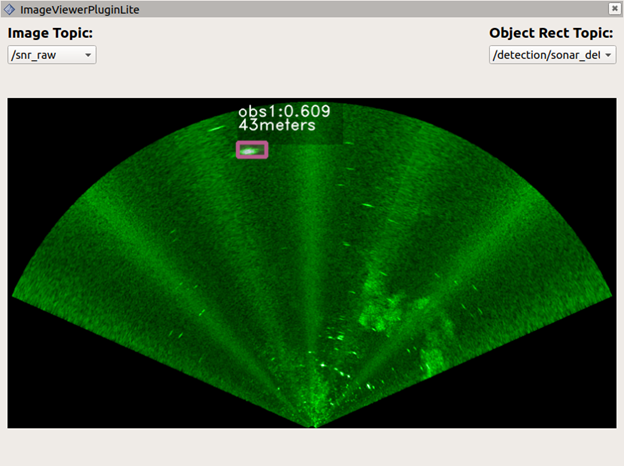Click the Object Rect Topic label

coord(551,33)
